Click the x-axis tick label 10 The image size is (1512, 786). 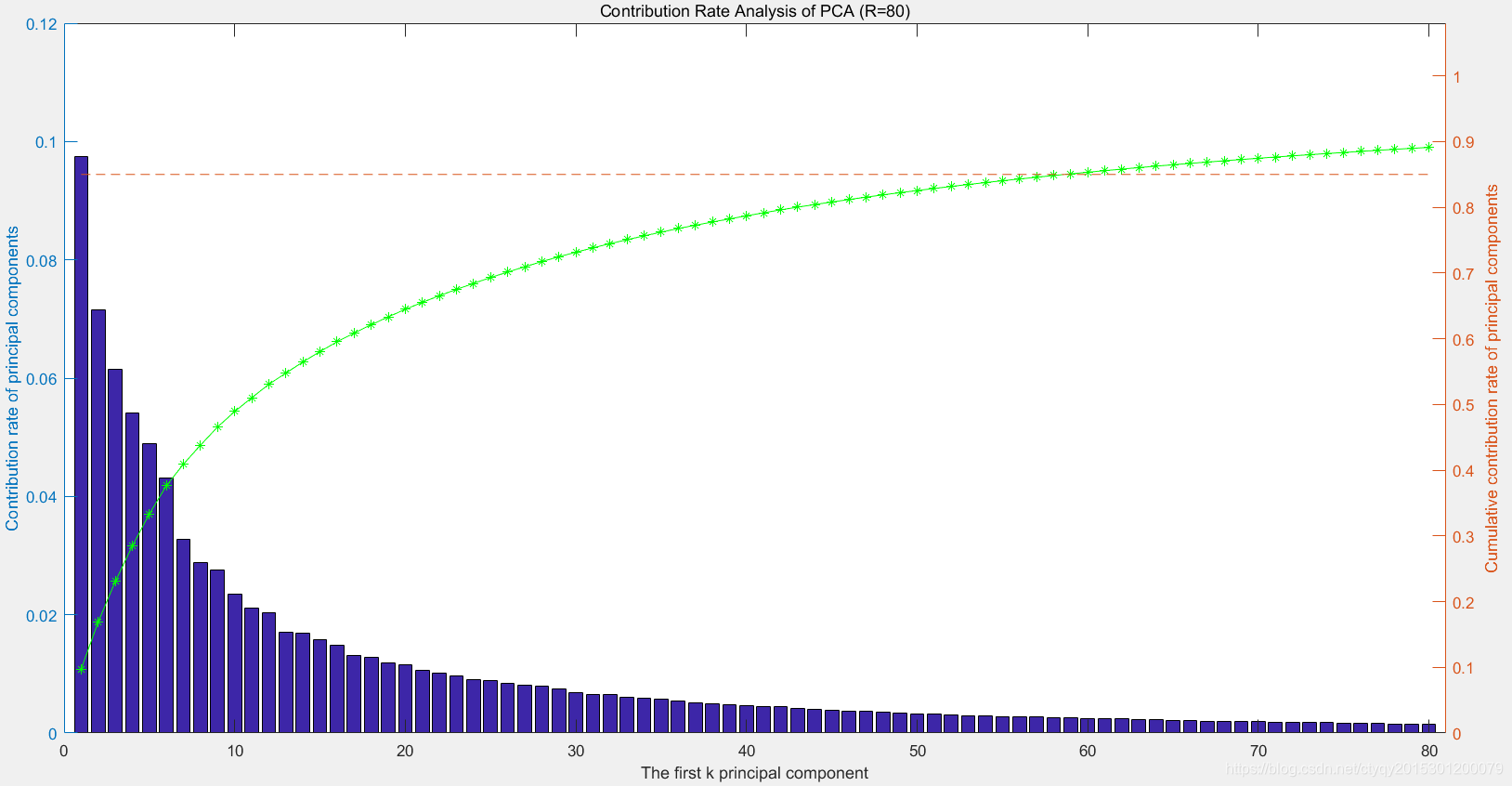(234, 751)
